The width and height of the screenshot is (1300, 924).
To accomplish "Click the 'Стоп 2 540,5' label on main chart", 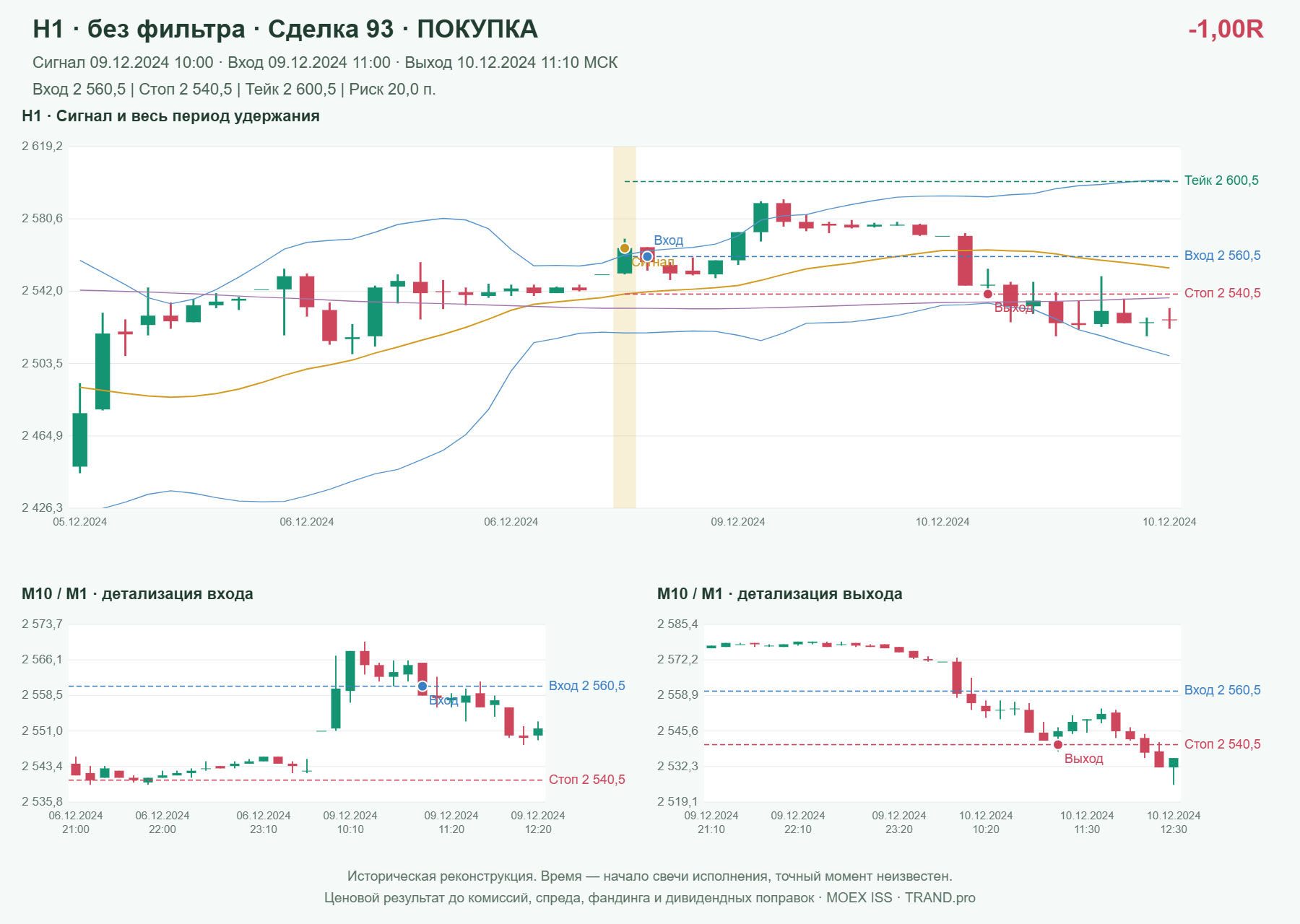I will (1223, 293).
